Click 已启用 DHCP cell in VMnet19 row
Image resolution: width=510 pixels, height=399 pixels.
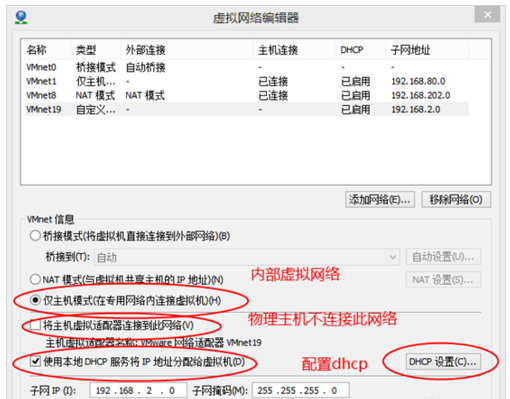[355, 109]
